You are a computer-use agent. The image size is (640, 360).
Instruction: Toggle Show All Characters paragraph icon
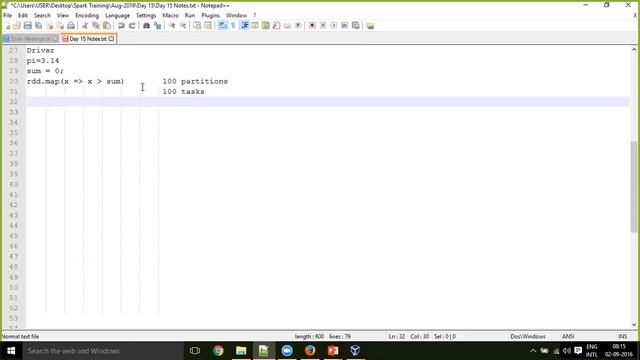click(x=233, y=26)
